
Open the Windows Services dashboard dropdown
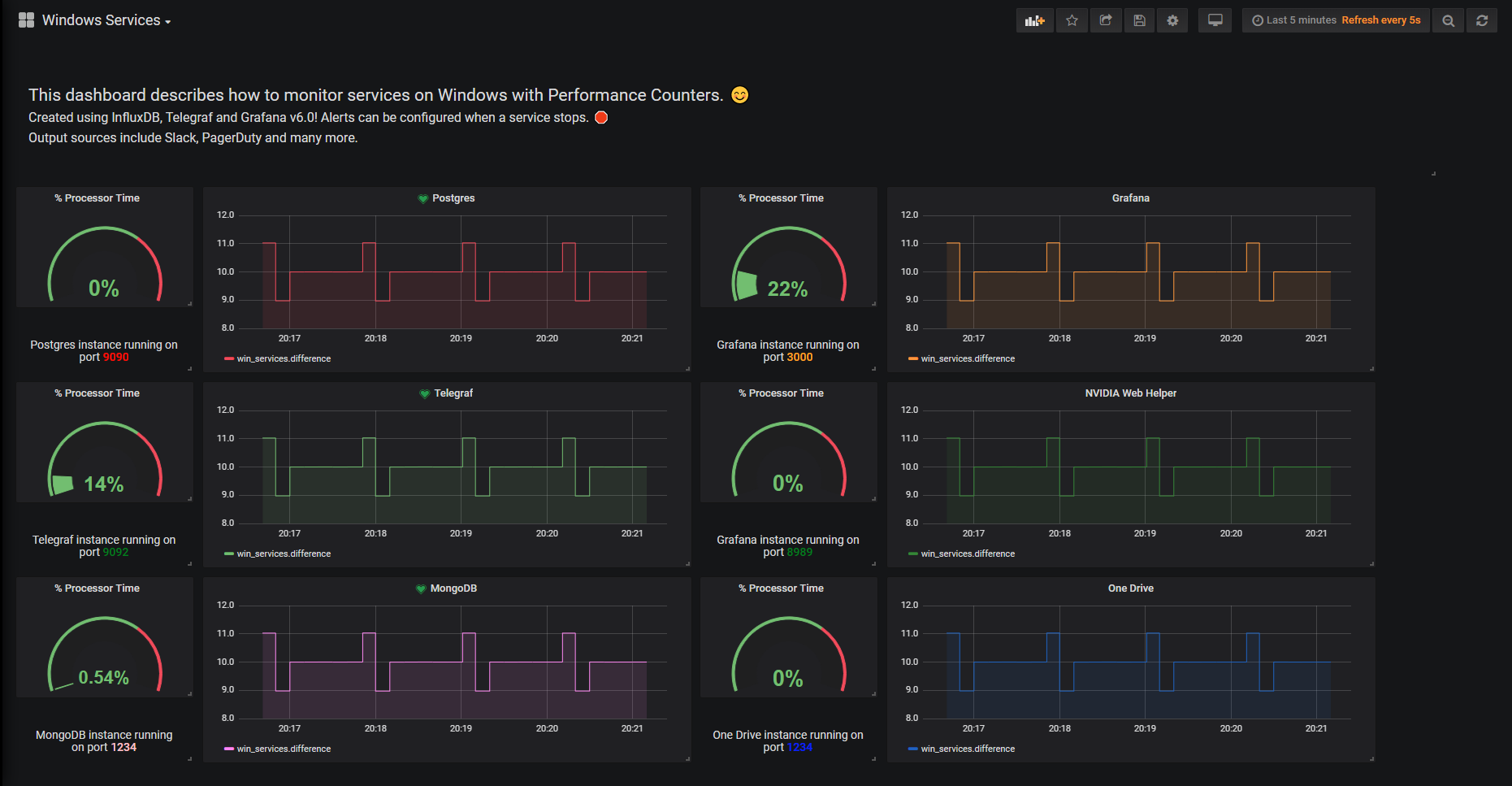[x=106, y=20]
